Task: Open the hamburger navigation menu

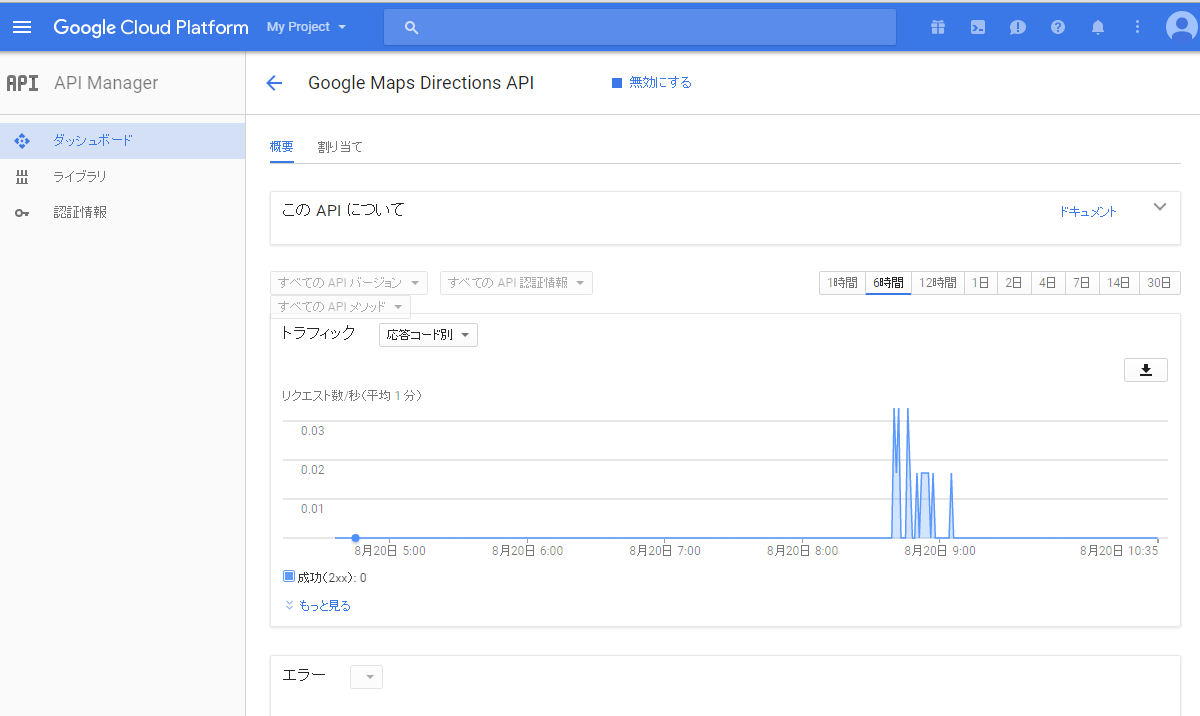Action: tap(22, 27)
